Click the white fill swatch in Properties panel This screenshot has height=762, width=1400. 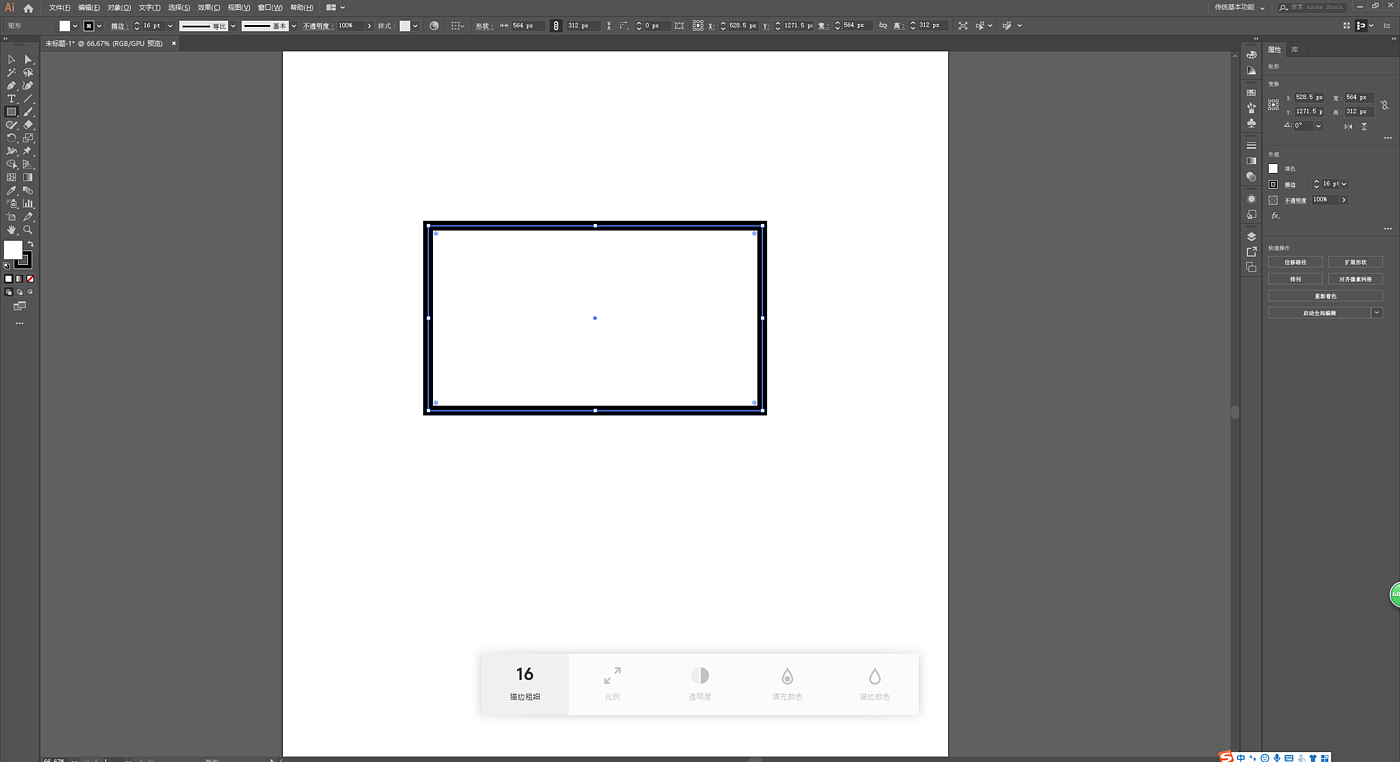pyautogui.click(x=1273, y=169)
